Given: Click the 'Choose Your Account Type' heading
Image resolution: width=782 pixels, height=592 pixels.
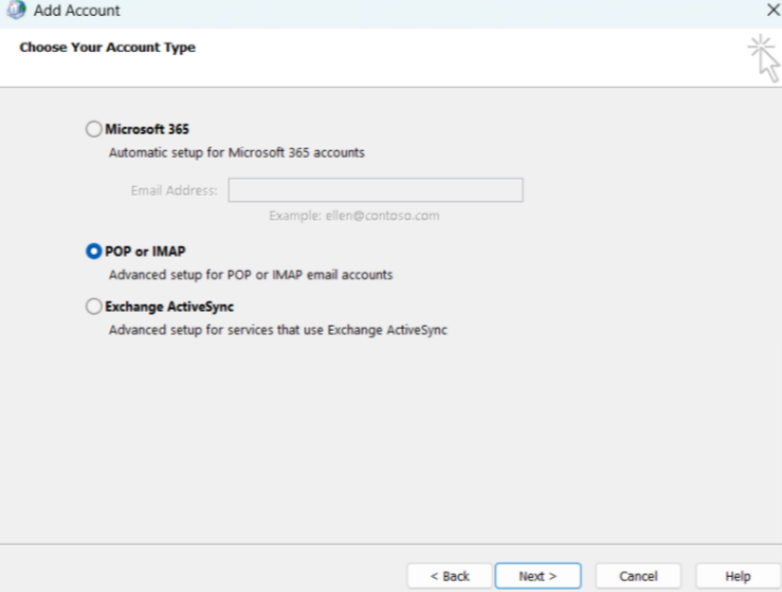Looking at the screenshot, I should [x=107, y=47].
